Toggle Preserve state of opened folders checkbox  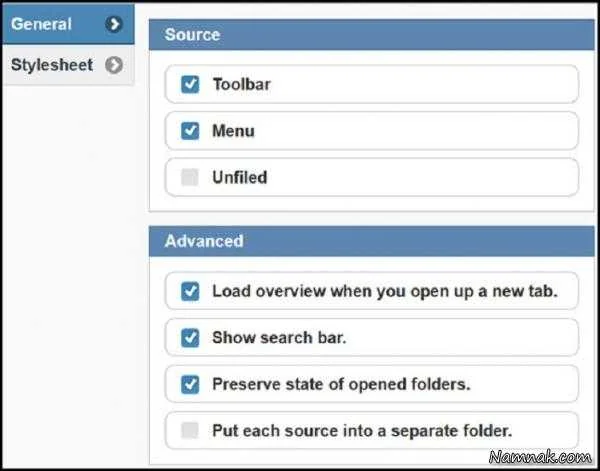190,385
